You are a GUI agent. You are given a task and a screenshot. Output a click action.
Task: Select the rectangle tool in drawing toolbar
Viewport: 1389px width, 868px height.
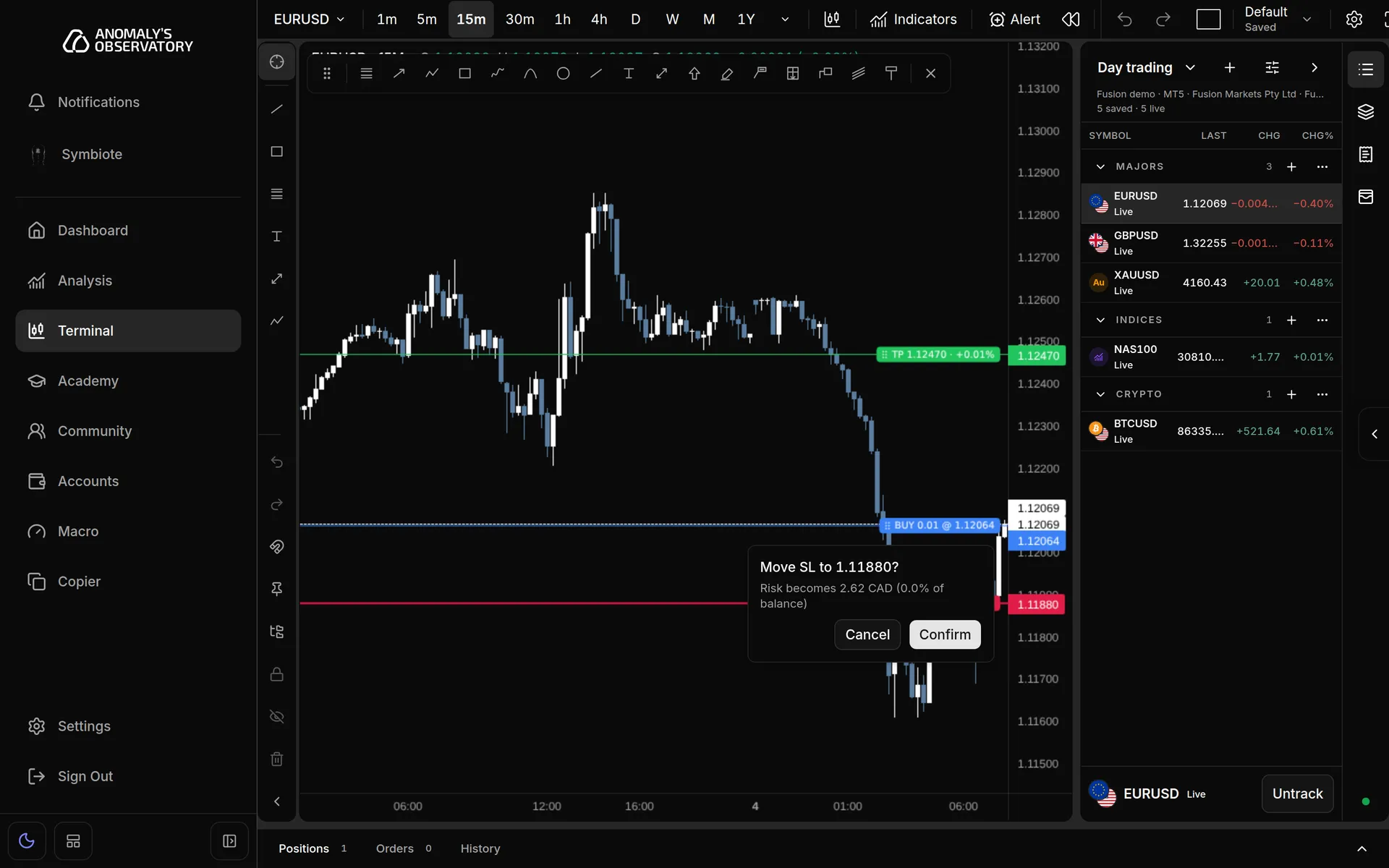pos(464,73)
